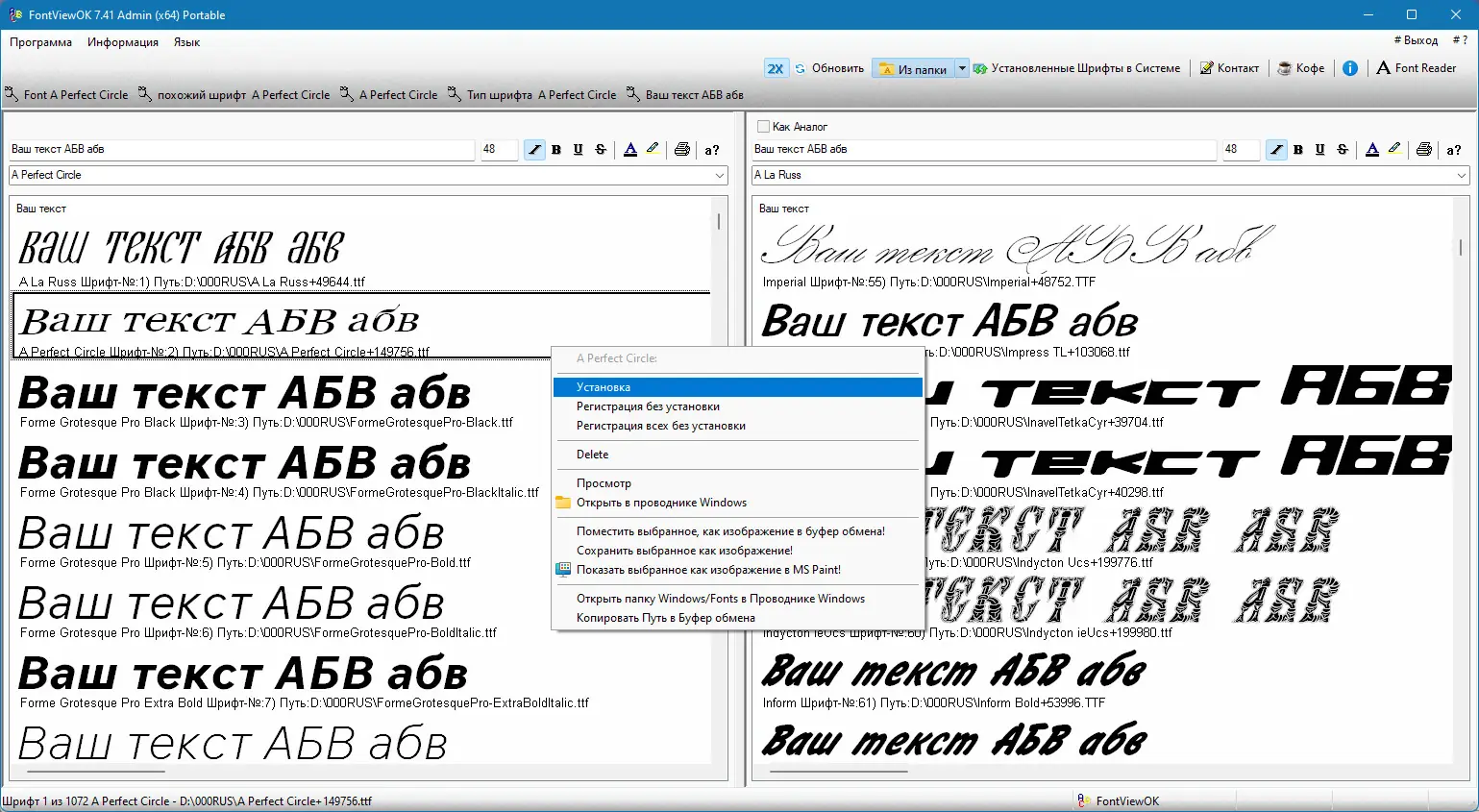Toggle underline in the right panel
The width and height of the screenshot is (1479, 812).
1320,150
